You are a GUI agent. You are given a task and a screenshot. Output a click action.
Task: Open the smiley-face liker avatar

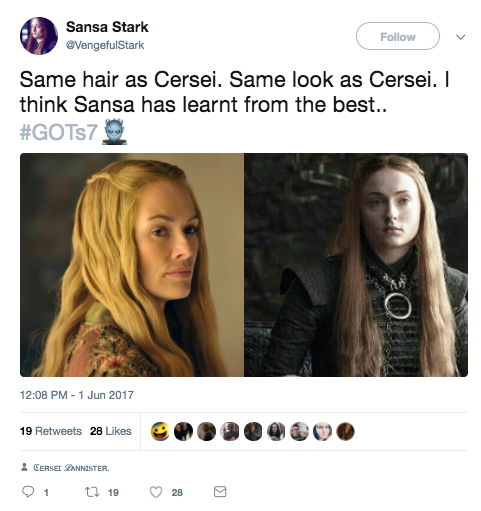click(160, 431)
